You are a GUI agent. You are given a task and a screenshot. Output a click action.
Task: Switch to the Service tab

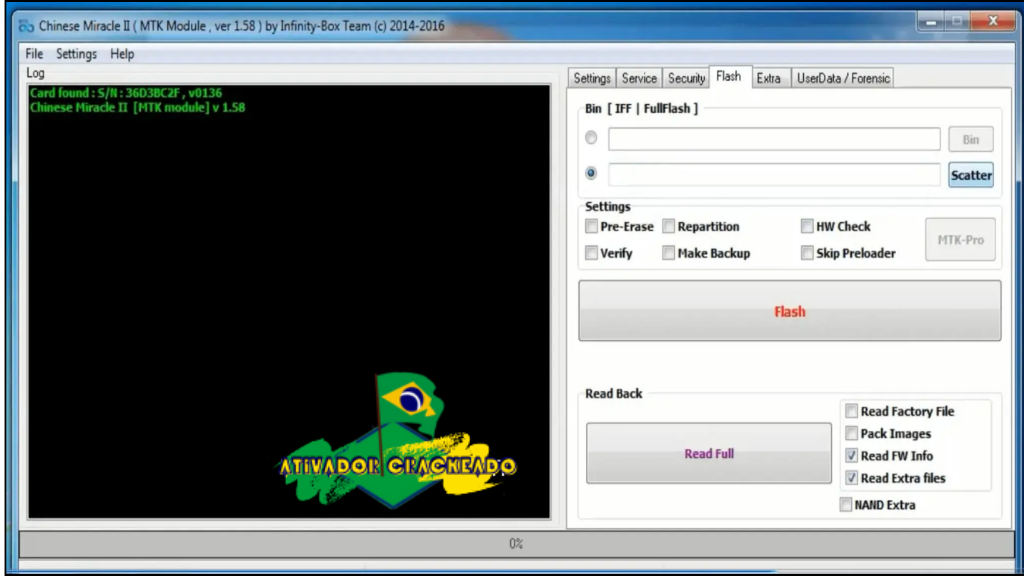coord(639,78)
